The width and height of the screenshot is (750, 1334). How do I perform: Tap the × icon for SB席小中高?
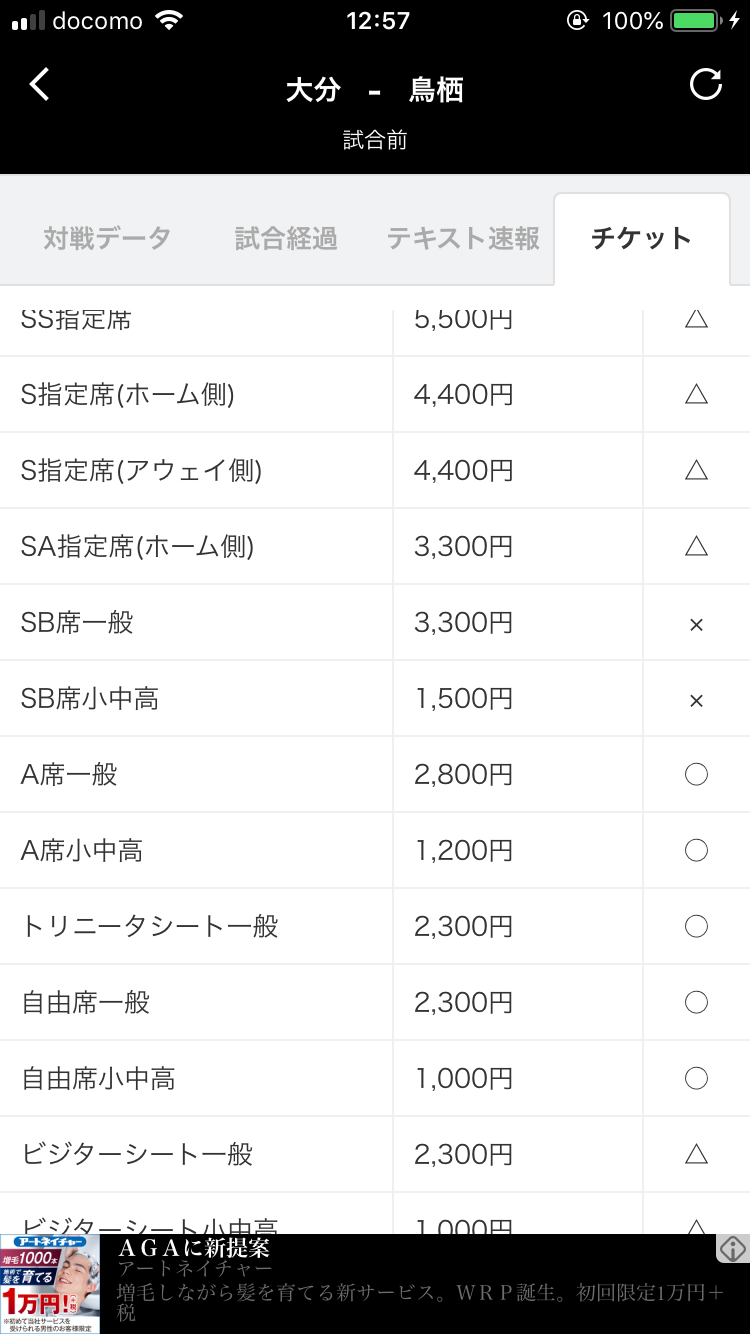(x=697, y=700)
